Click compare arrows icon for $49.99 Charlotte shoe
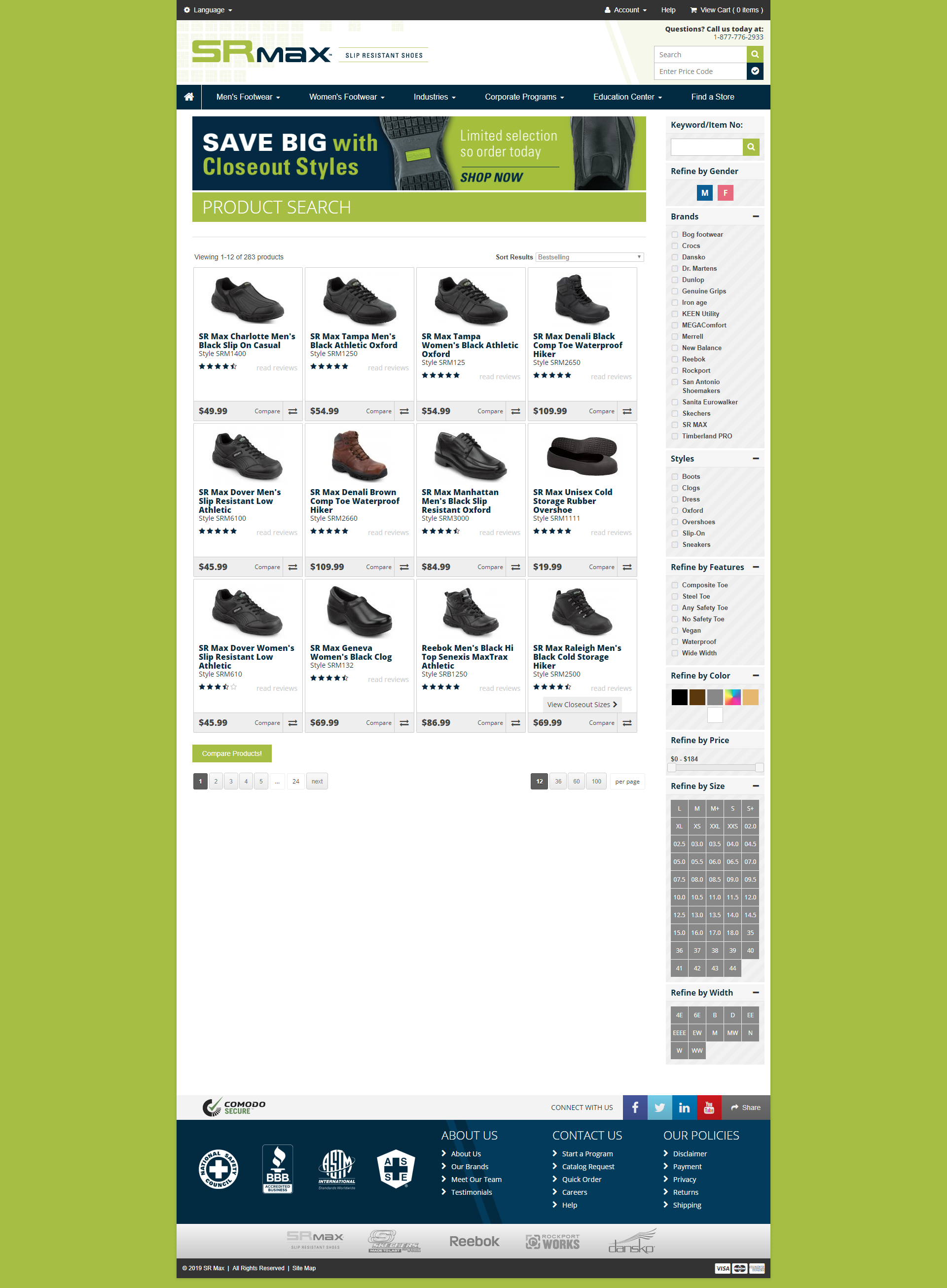This screenshot has width=947, height=1288. [x=292, y=411]
